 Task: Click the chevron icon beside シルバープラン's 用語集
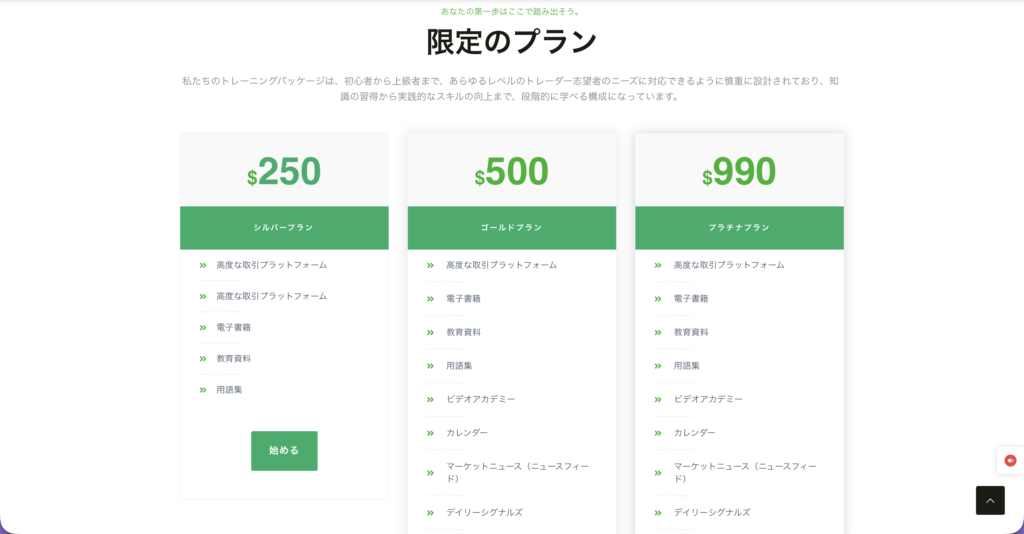203,390
